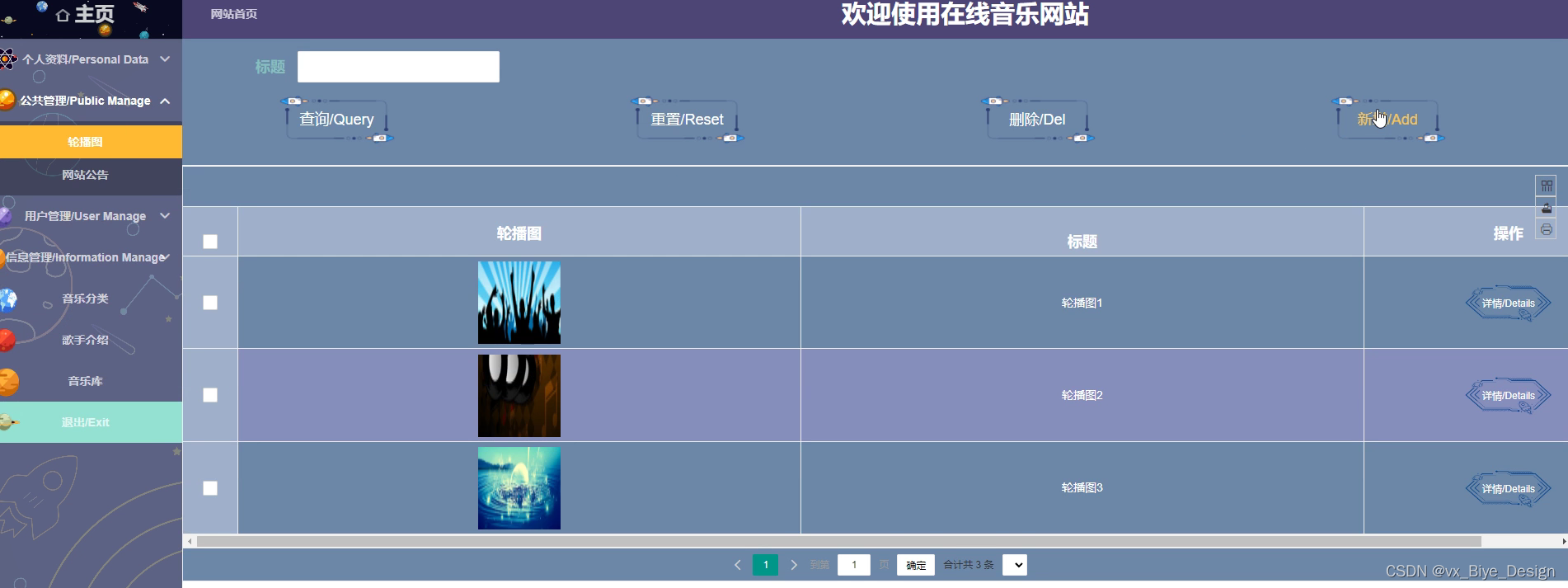Click the 重置/Reset button
The height and width of the screenshot is (588, 1568).
click(687, 120)
